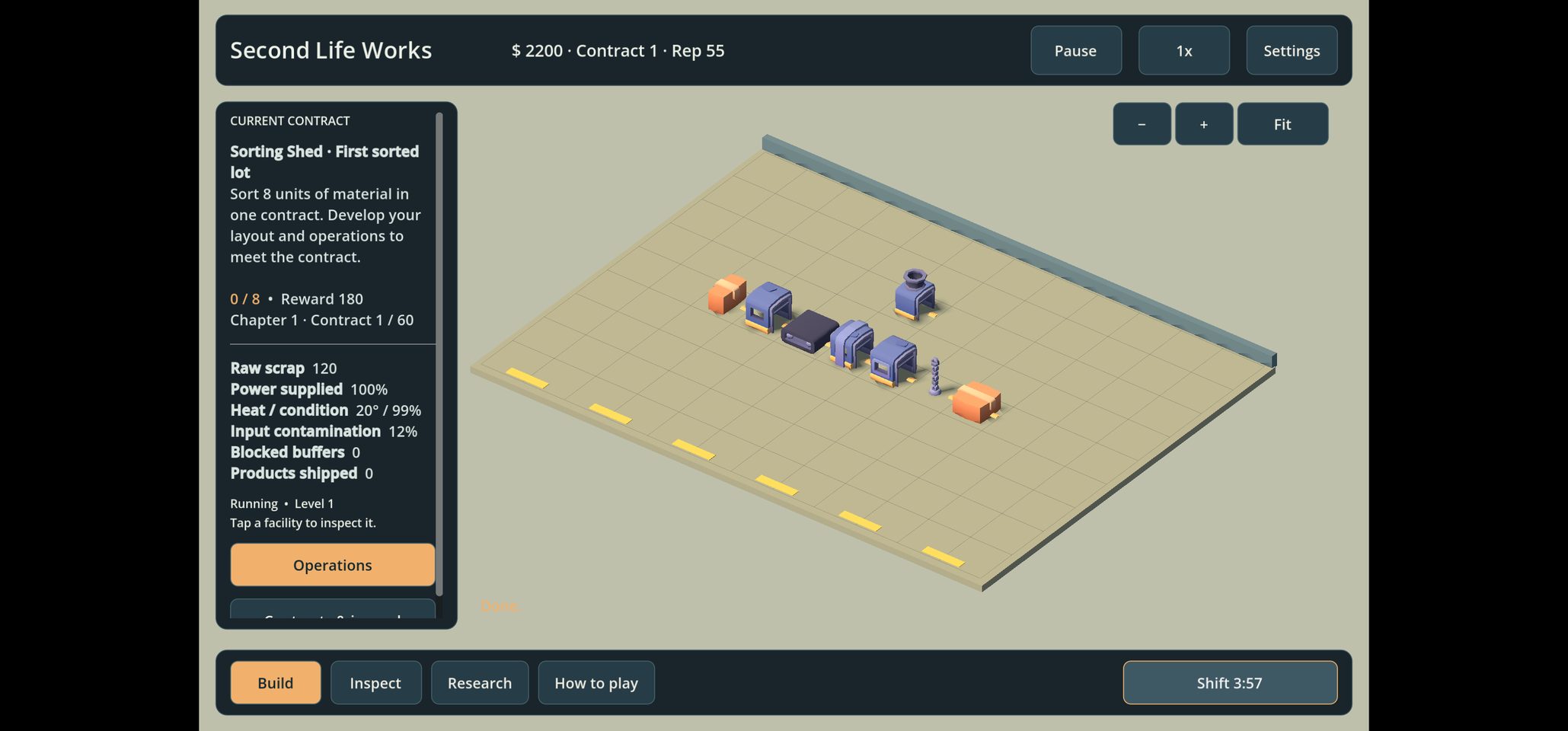
Task: Click the 'Products shipped 0' stat
Action: (x=302, y=474)
